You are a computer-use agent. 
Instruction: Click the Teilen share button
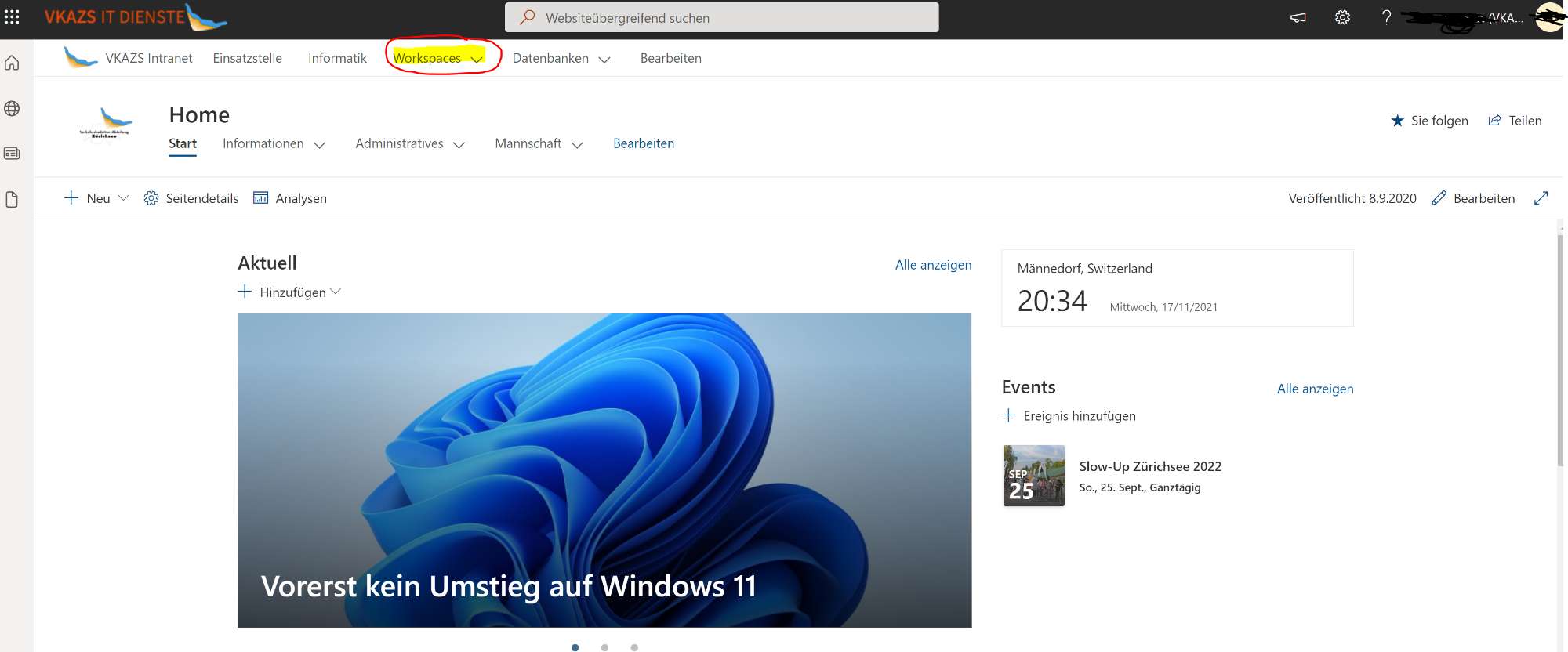click(x=1515, y=121)
